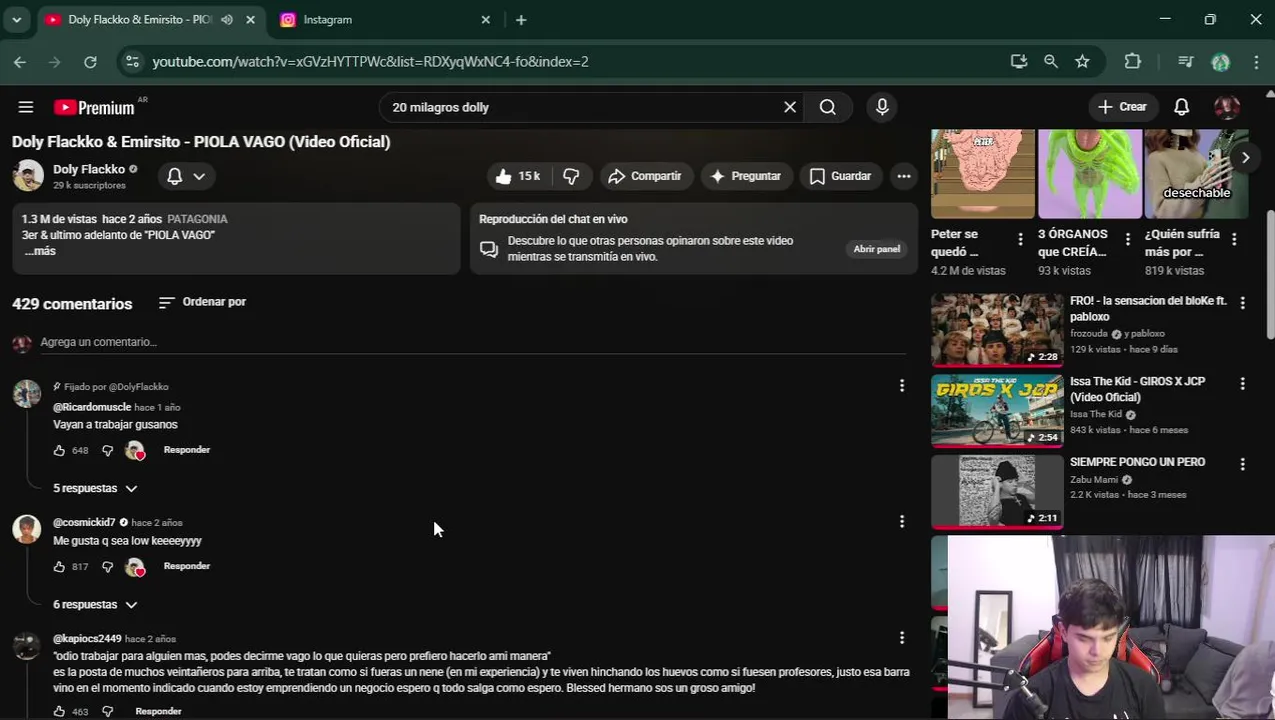Open Ordenar por sort menu
The image size is (1275, 720).
point(202,302)
